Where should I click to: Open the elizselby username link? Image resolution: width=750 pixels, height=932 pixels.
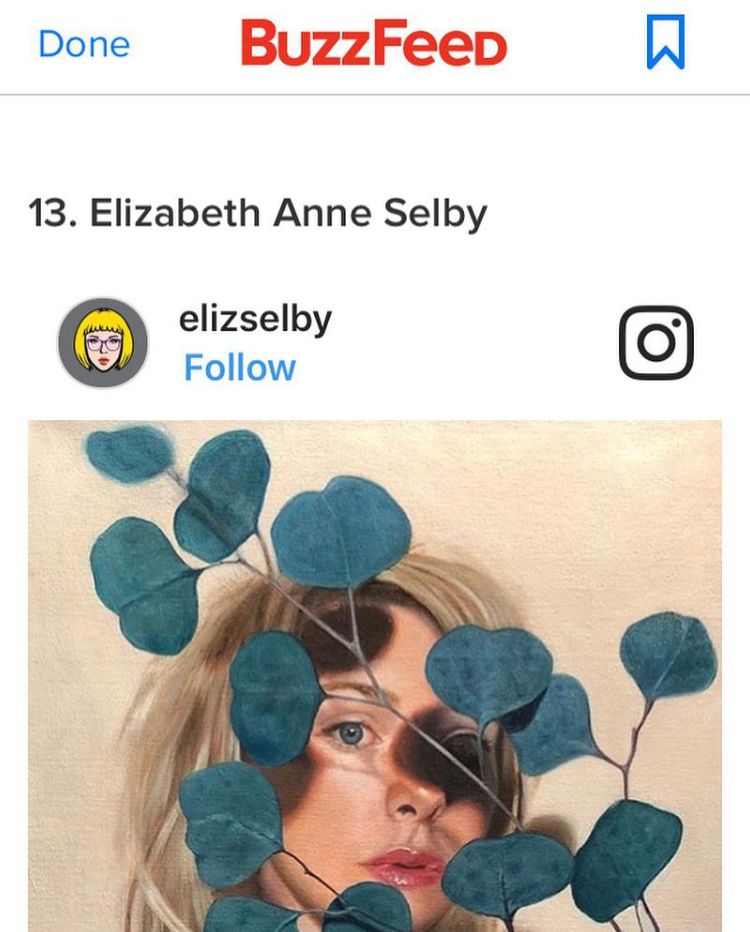255,320
